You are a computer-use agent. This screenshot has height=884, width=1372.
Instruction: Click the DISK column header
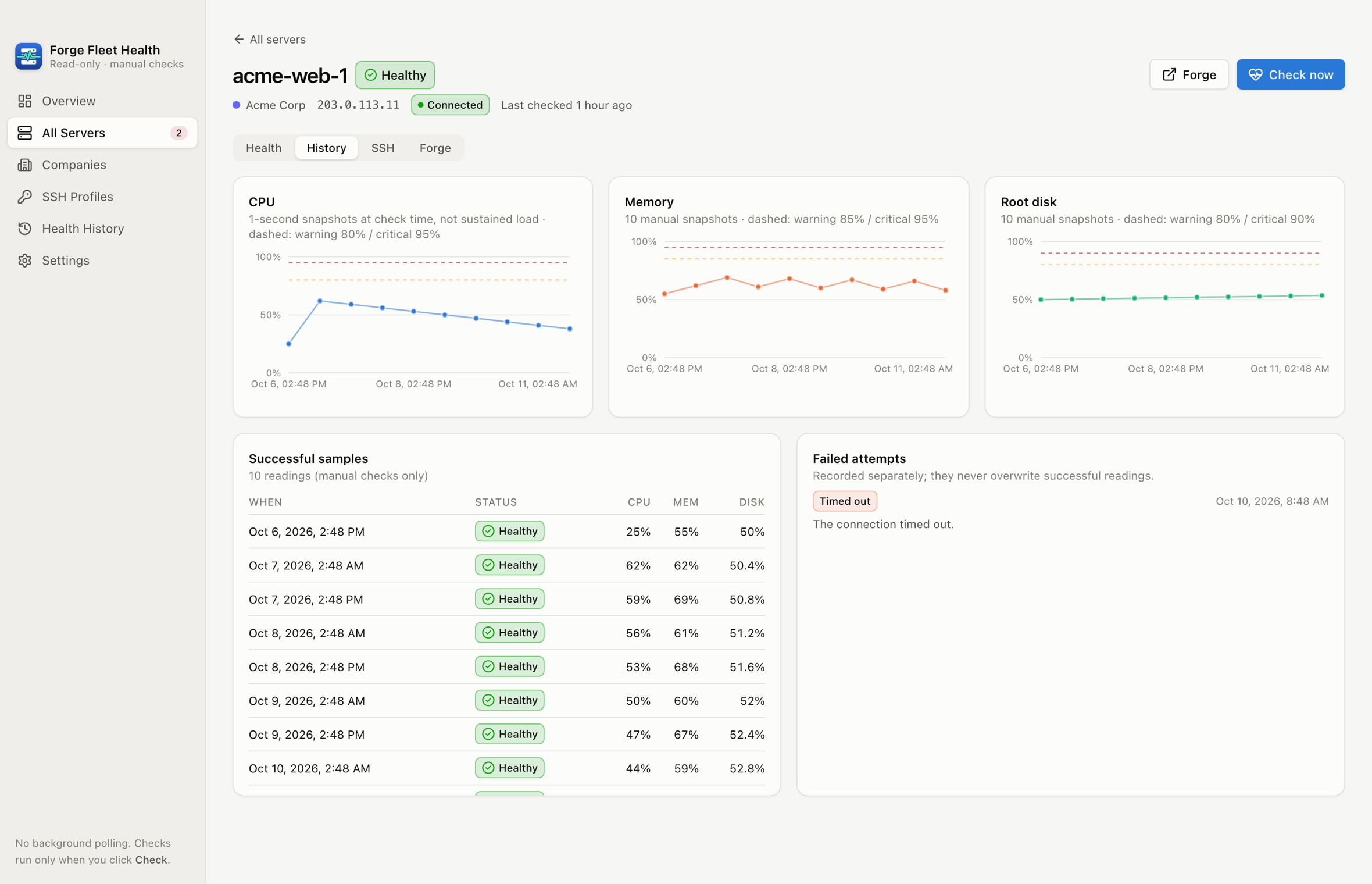(752, 502)
